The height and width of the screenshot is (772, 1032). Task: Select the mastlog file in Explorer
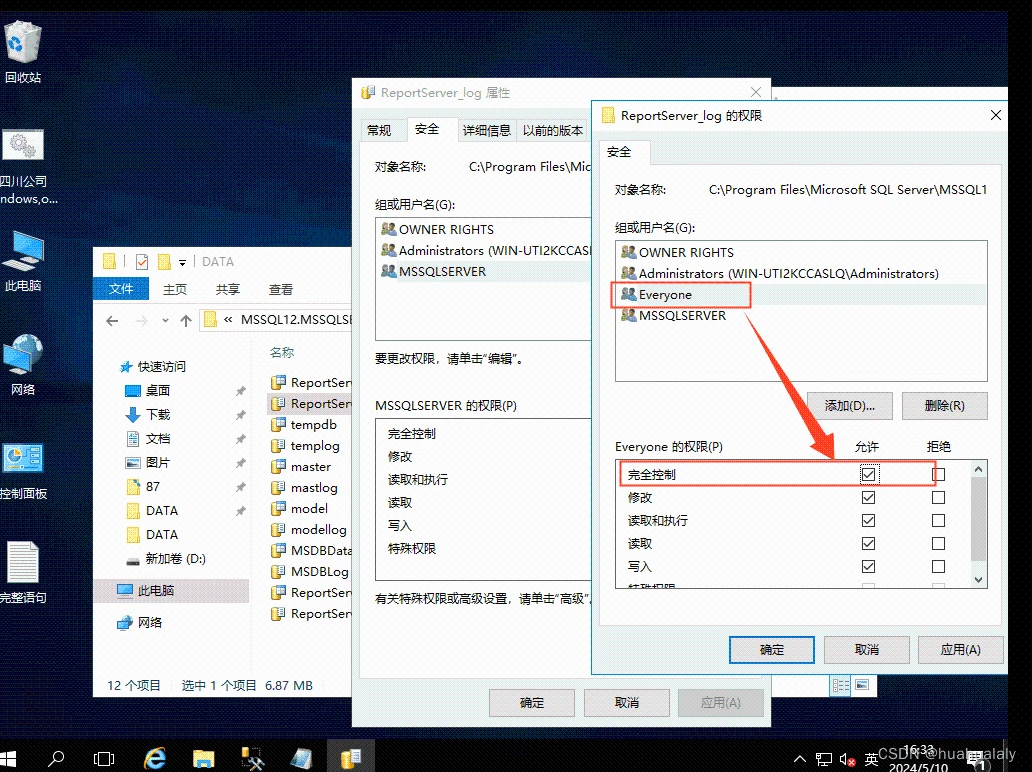click(314, 488)
